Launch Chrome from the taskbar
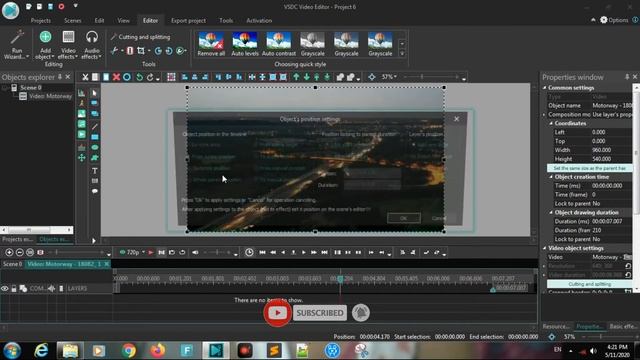 click(x=129, y=350)
